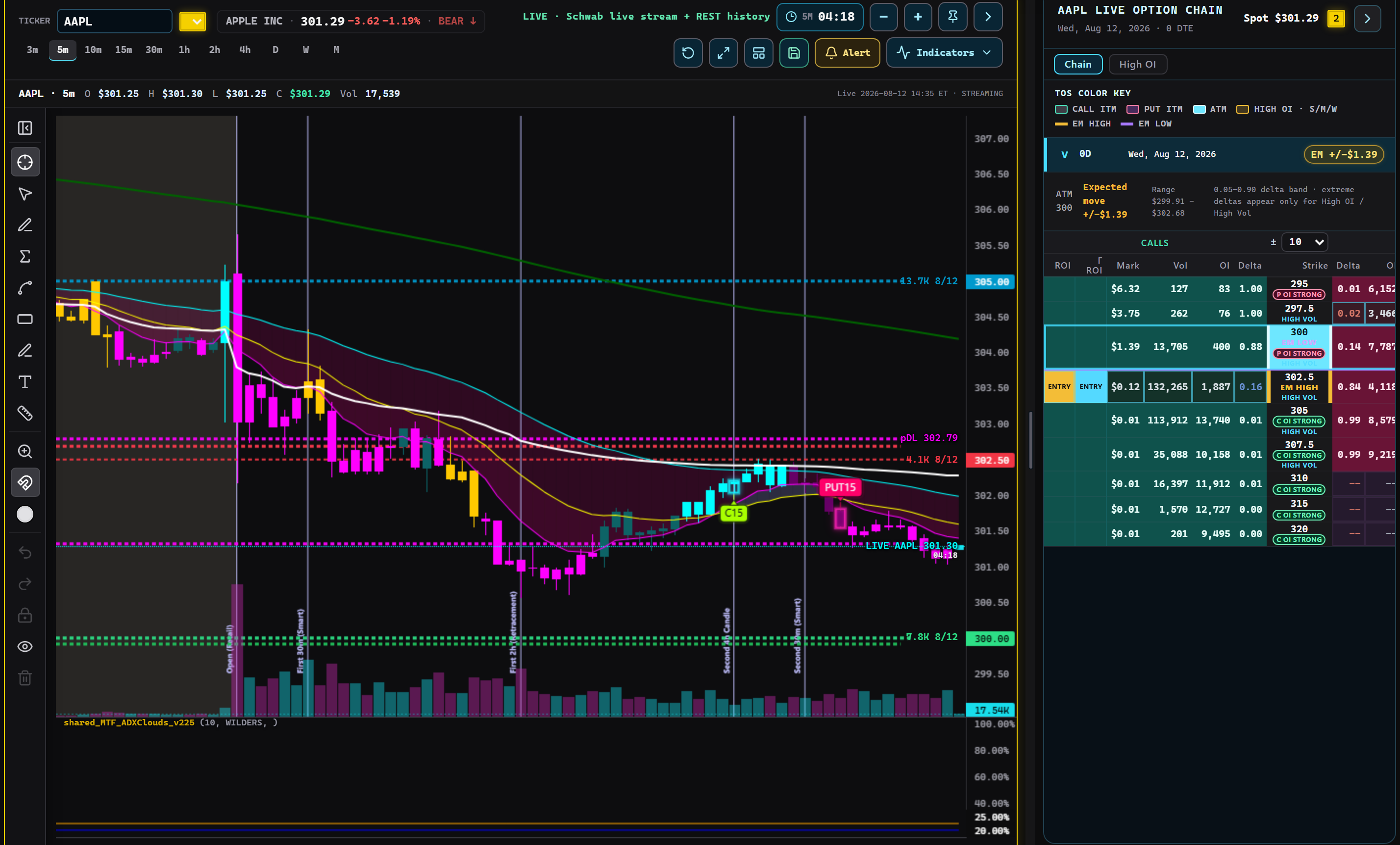
Task: Switch to the 2h timeframe
Action: pos(214,50)
